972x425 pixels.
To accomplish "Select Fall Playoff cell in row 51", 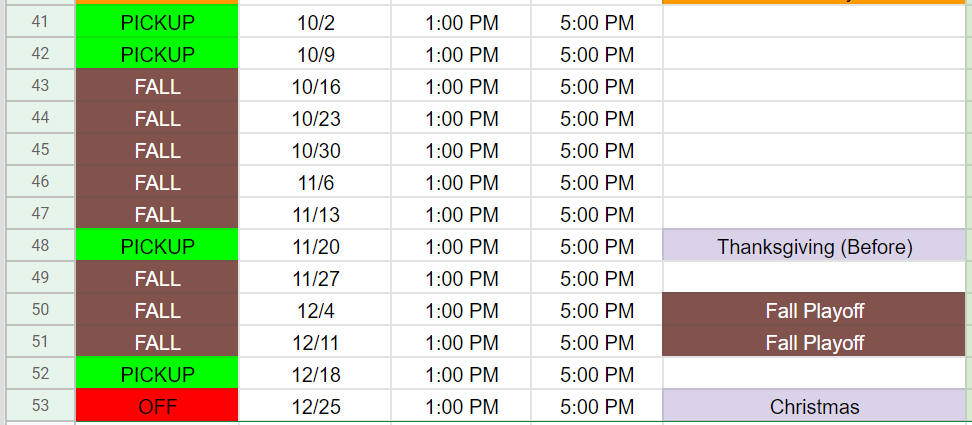I will coord(815,342).
